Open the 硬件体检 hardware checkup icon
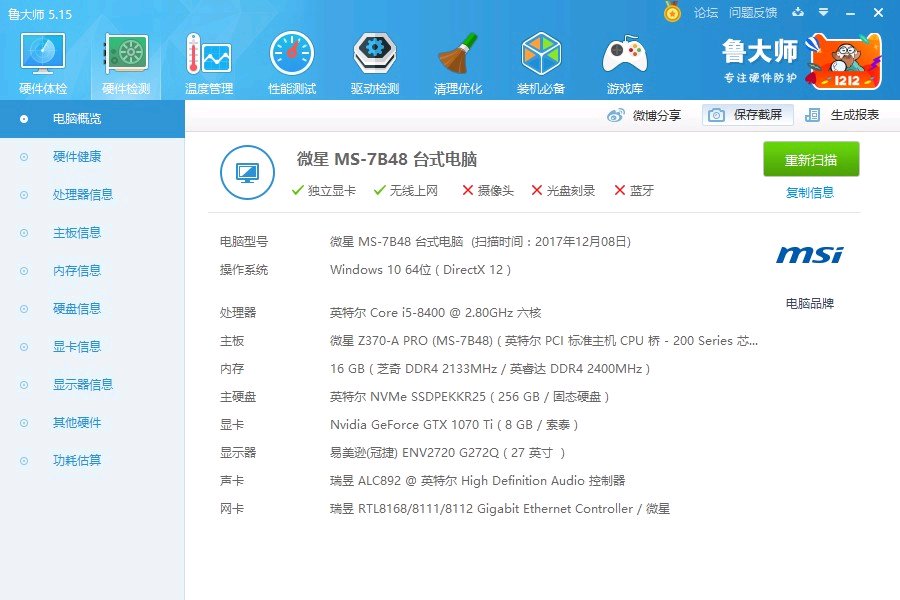This screenshot has width=900, height=600. tap(43, 63)
